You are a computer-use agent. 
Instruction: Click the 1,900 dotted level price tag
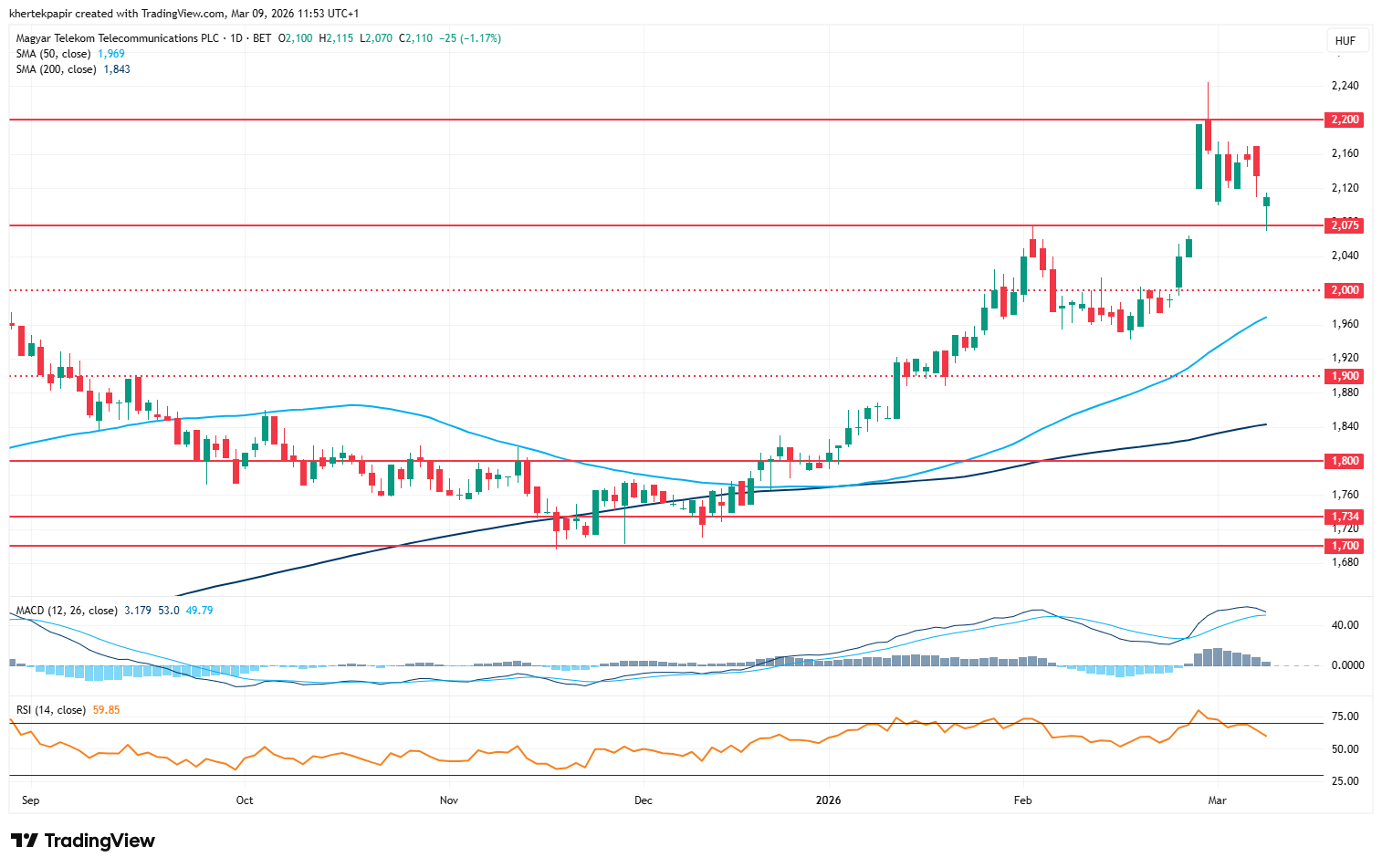click(1345, 376)
